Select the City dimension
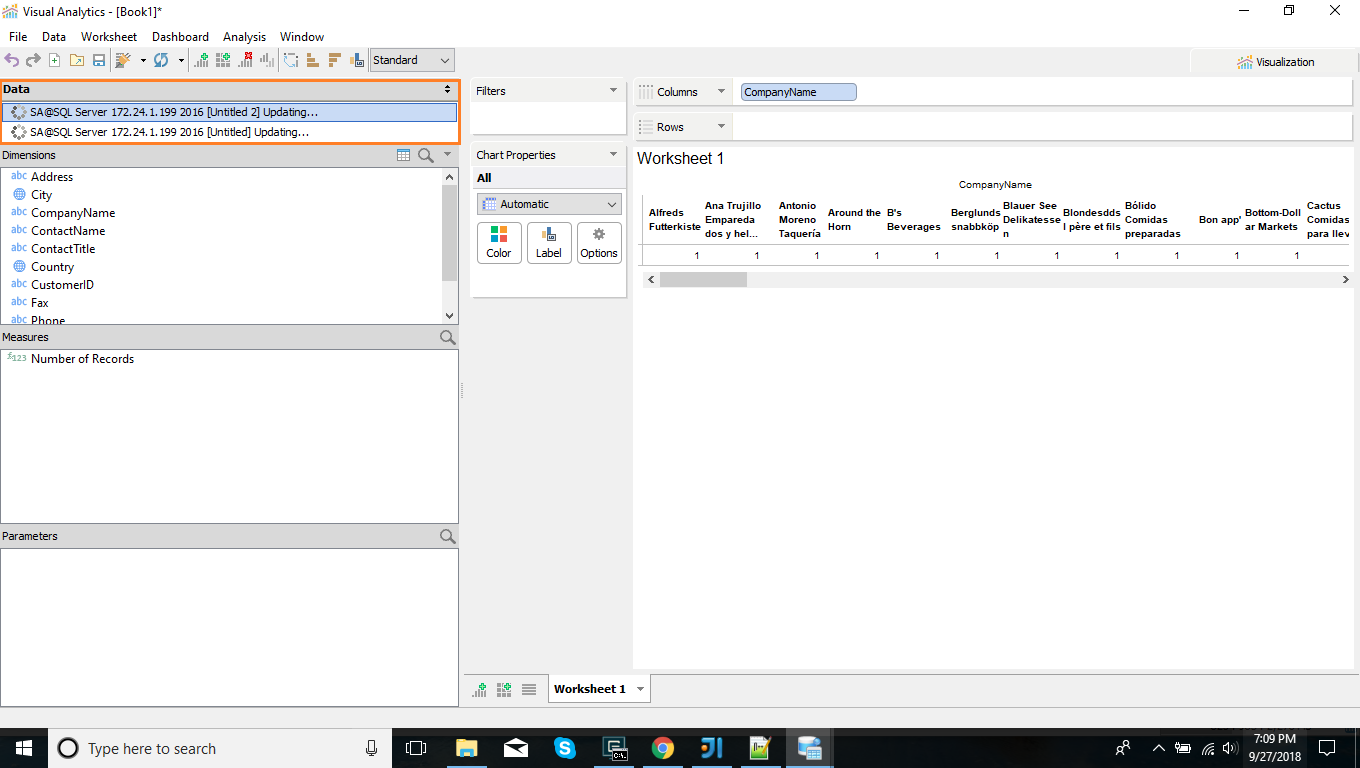Image resolution: width=1360 pixels, height=768 pixels. pyautogui.click(x=41, y=195)
